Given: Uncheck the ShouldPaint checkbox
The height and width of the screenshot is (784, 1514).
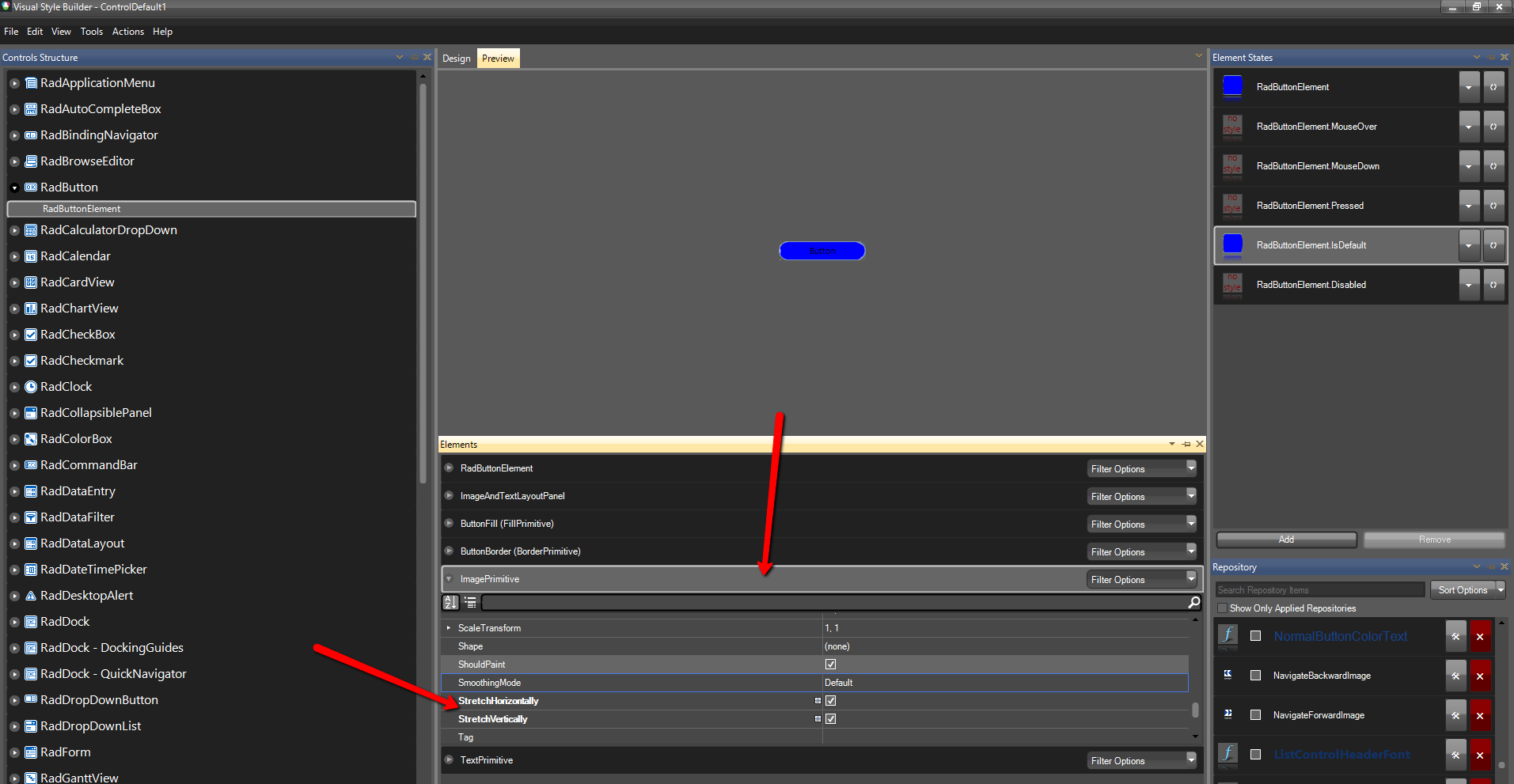Looking at the screenshot, I should pyautogui.click(x=830, y=665).
